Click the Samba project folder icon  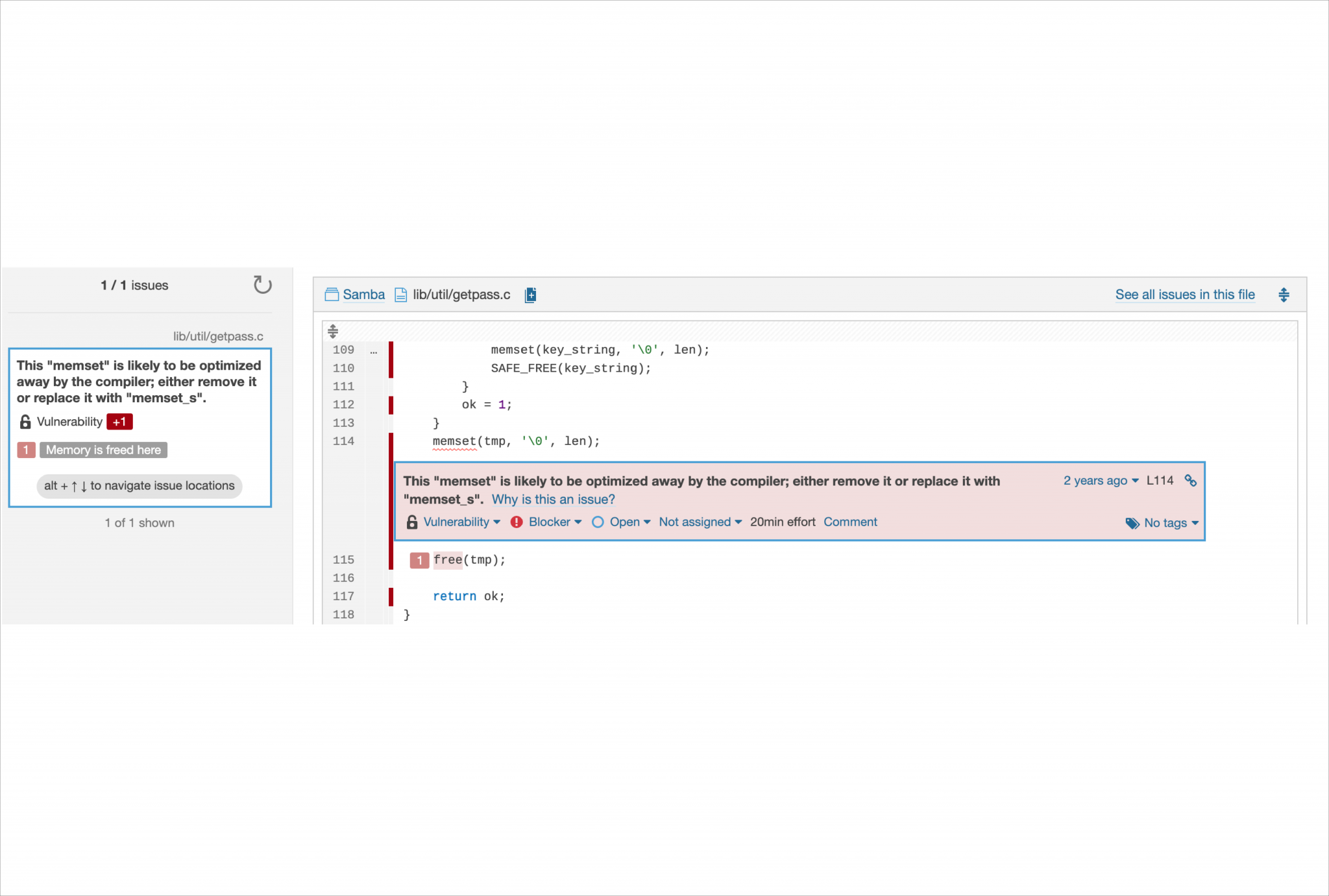(x=332, y=295)
